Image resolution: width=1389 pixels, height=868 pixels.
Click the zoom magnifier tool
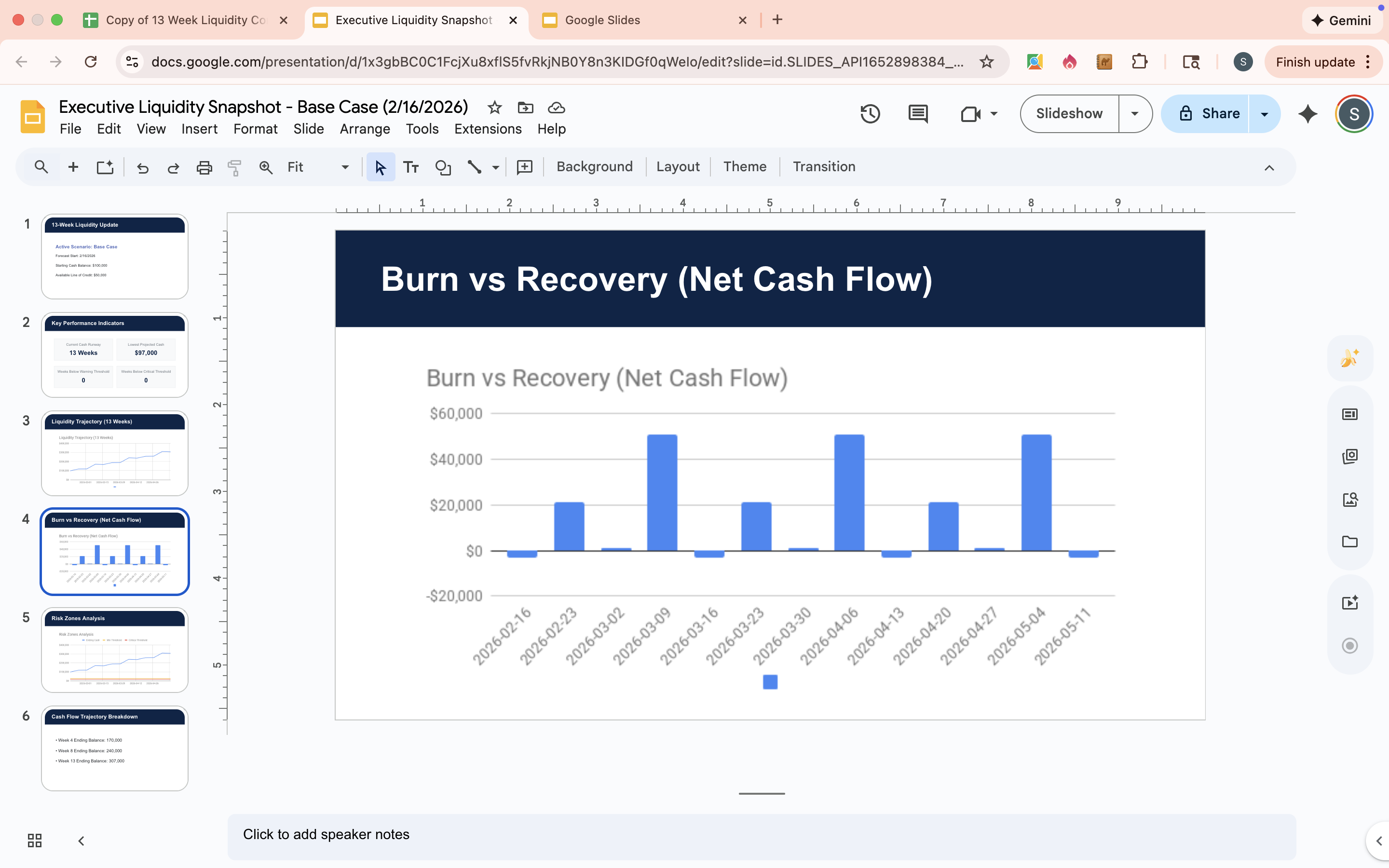[x=266, y=167]
